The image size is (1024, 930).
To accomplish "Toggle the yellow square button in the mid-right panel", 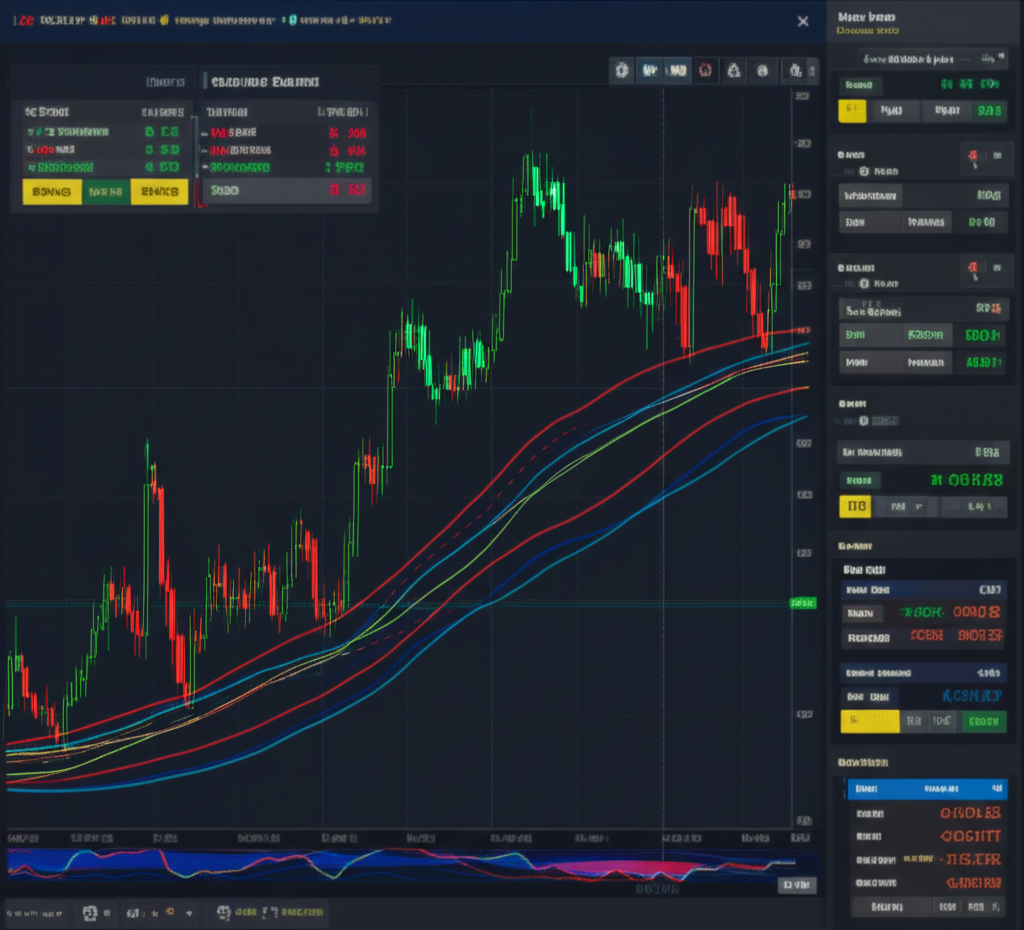I will [x=855, y=507].
